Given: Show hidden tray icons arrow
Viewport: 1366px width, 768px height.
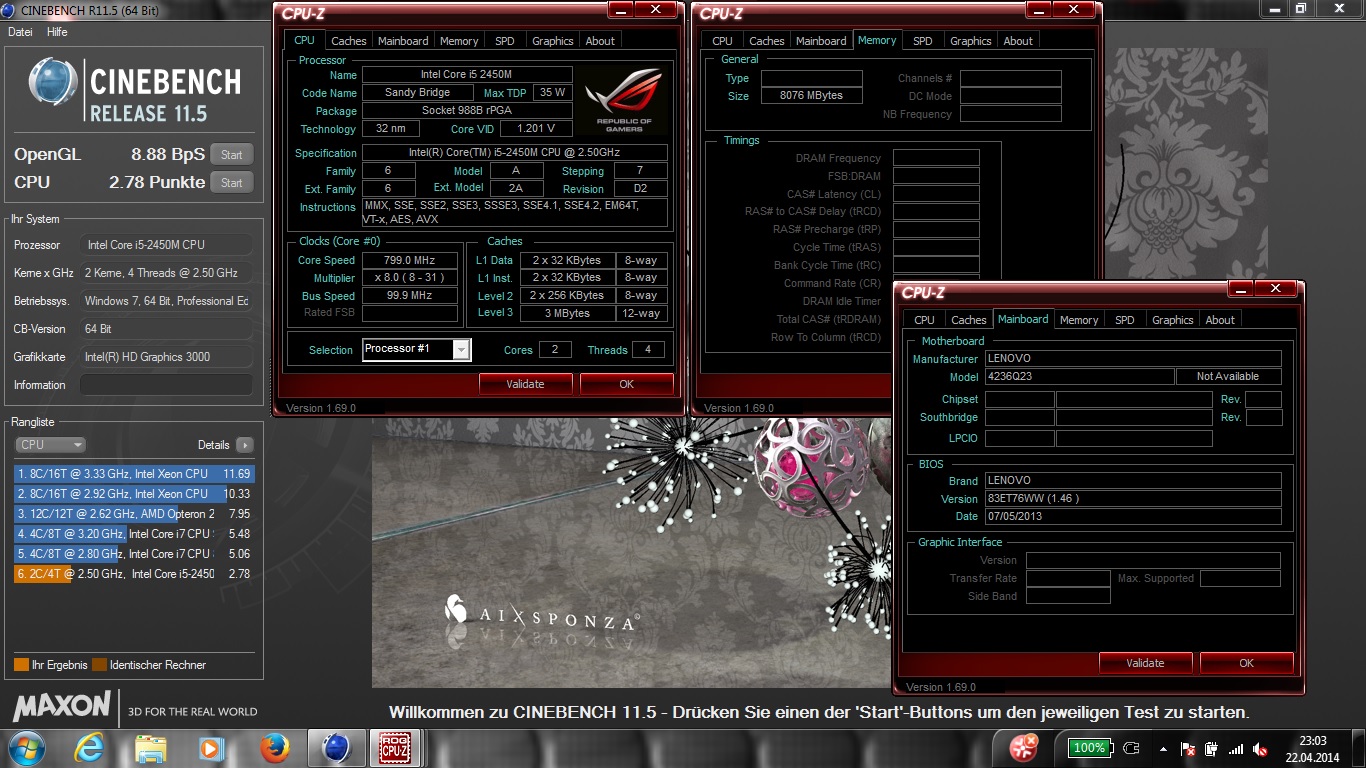Looking at the screenshot, I should click(x=1164, y=748).
